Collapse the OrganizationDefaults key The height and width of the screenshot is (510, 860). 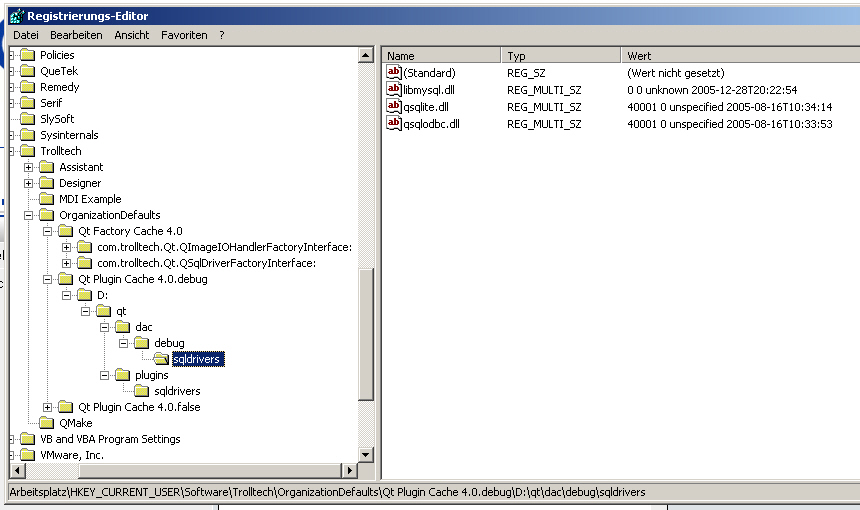(29, 216)
